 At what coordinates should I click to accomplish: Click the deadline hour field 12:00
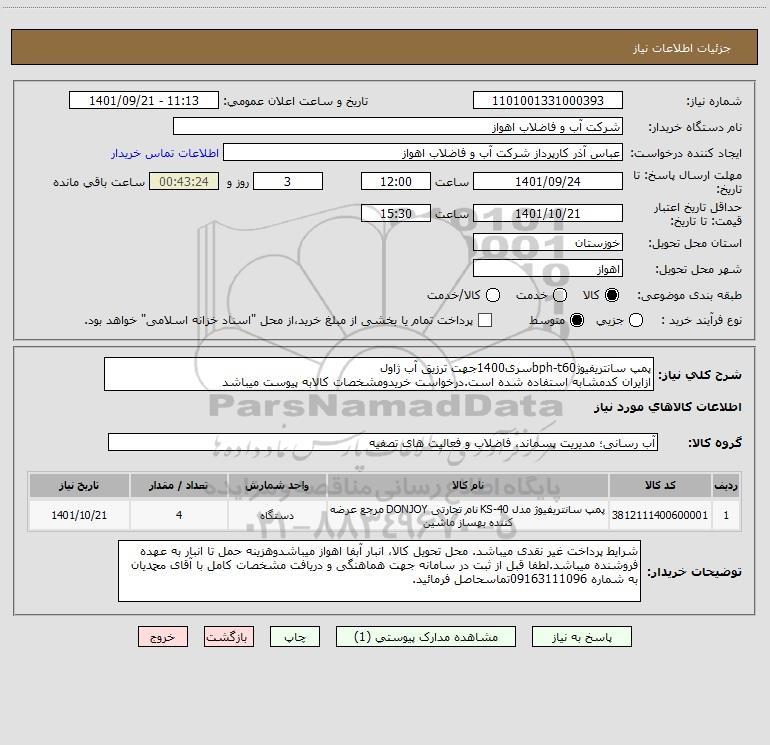point(396,181)
